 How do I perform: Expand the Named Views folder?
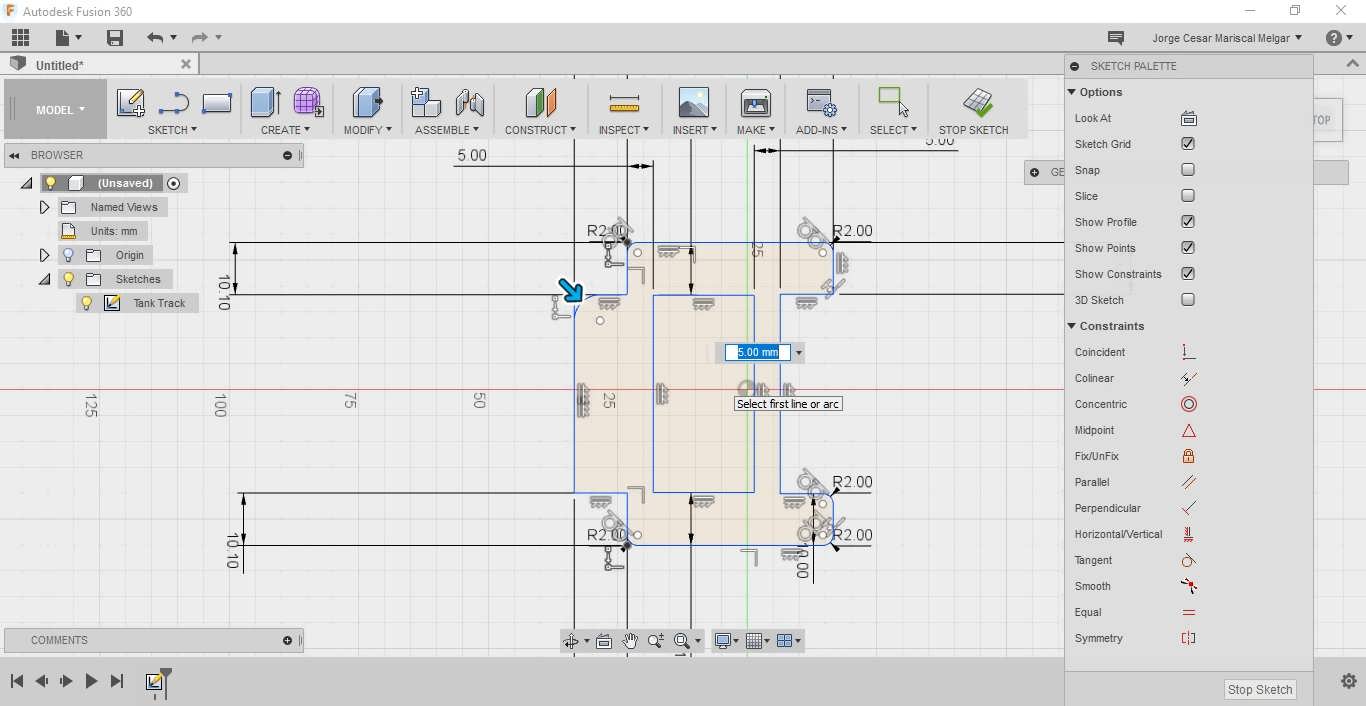coord(44,207)
